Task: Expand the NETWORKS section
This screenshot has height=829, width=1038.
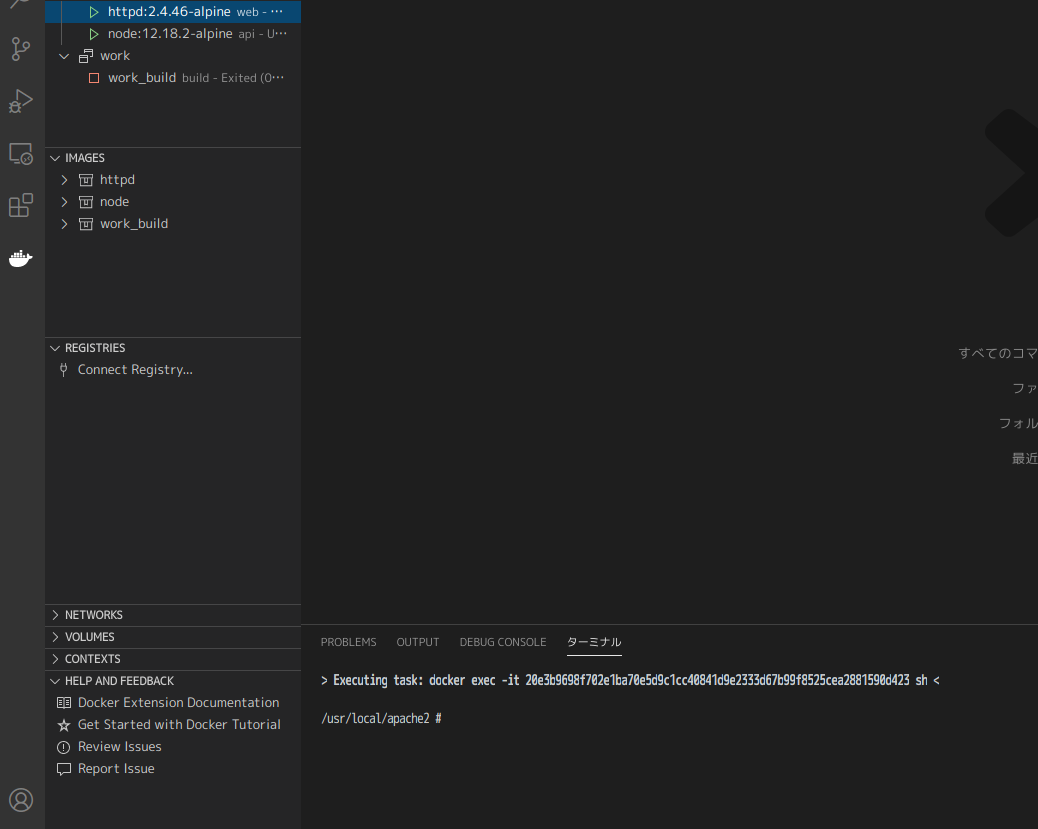Action: coord(55,615)
